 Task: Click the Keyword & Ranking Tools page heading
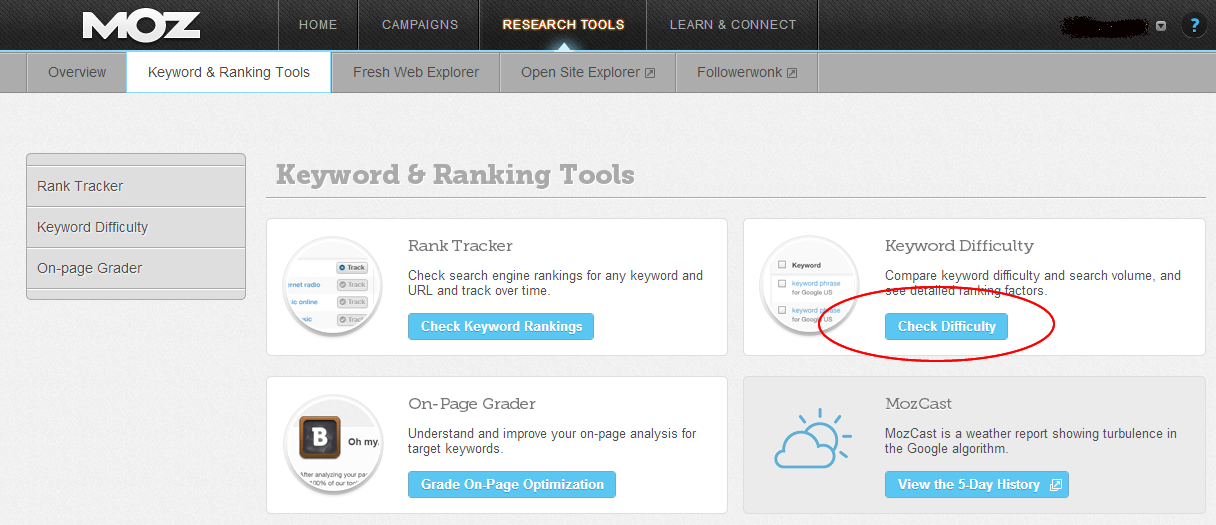pos(455,175)
